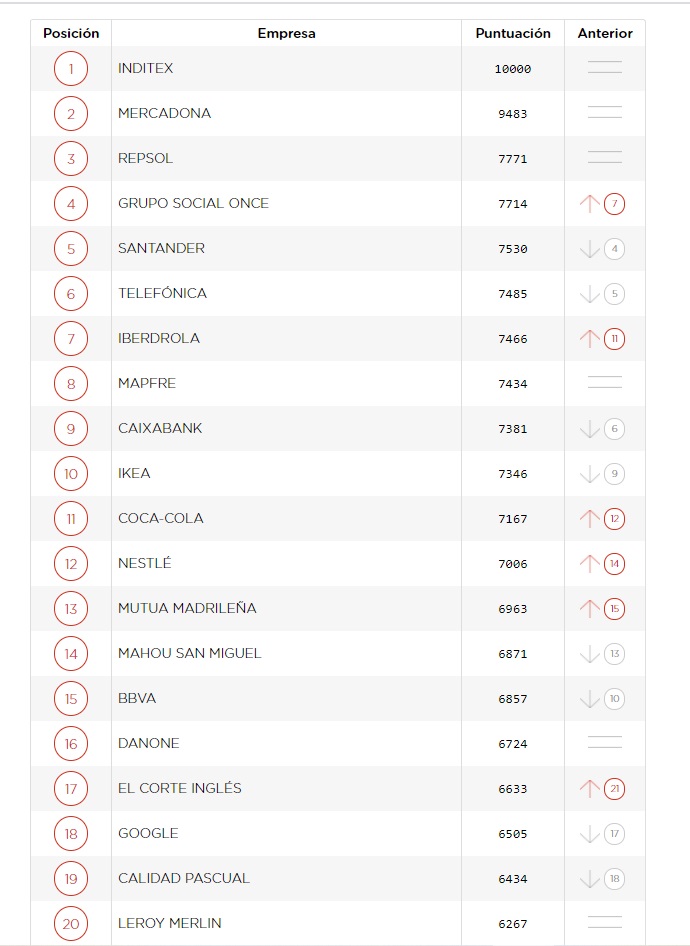Click the red up arrow for COCA-COLA
Image resolution: width=690 pixels, height=946 pixels.
click(589, 519)
